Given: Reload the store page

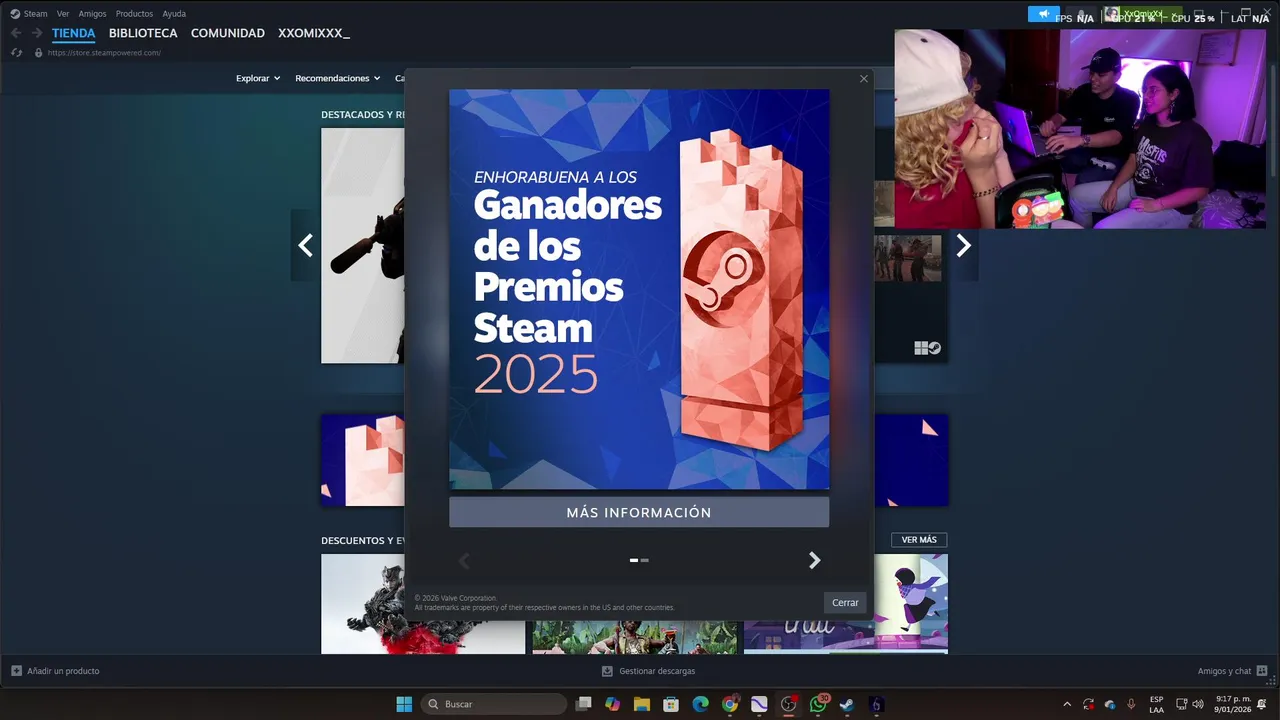Looking at the screenshot, I should [16, 52].
